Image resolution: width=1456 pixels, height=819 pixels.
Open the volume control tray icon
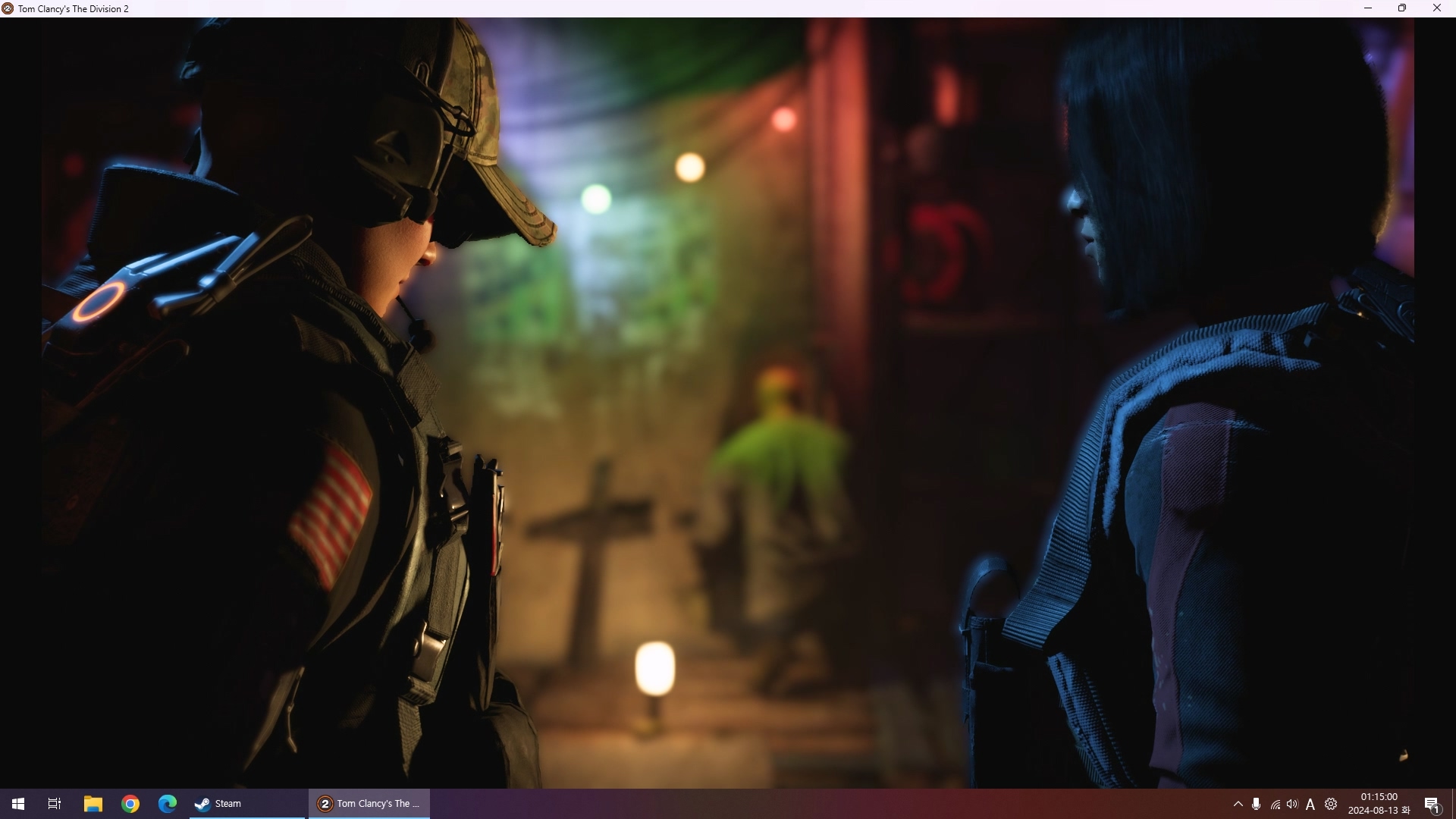1293,804
